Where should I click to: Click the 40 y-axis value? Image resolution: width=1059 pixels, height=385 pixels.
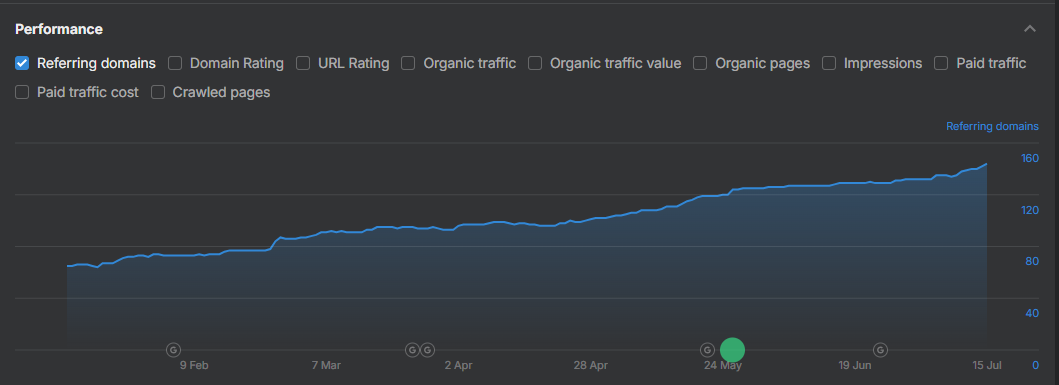coord(1031,314)
